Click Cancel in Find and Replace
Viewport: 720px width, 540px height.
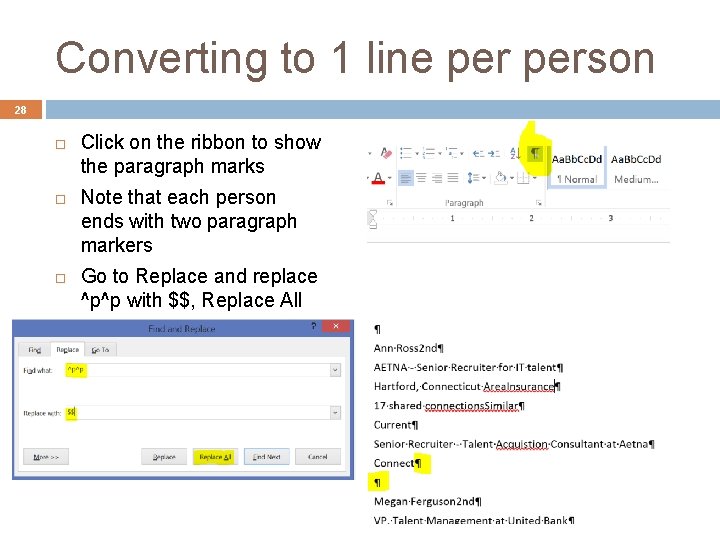(318, 457)
